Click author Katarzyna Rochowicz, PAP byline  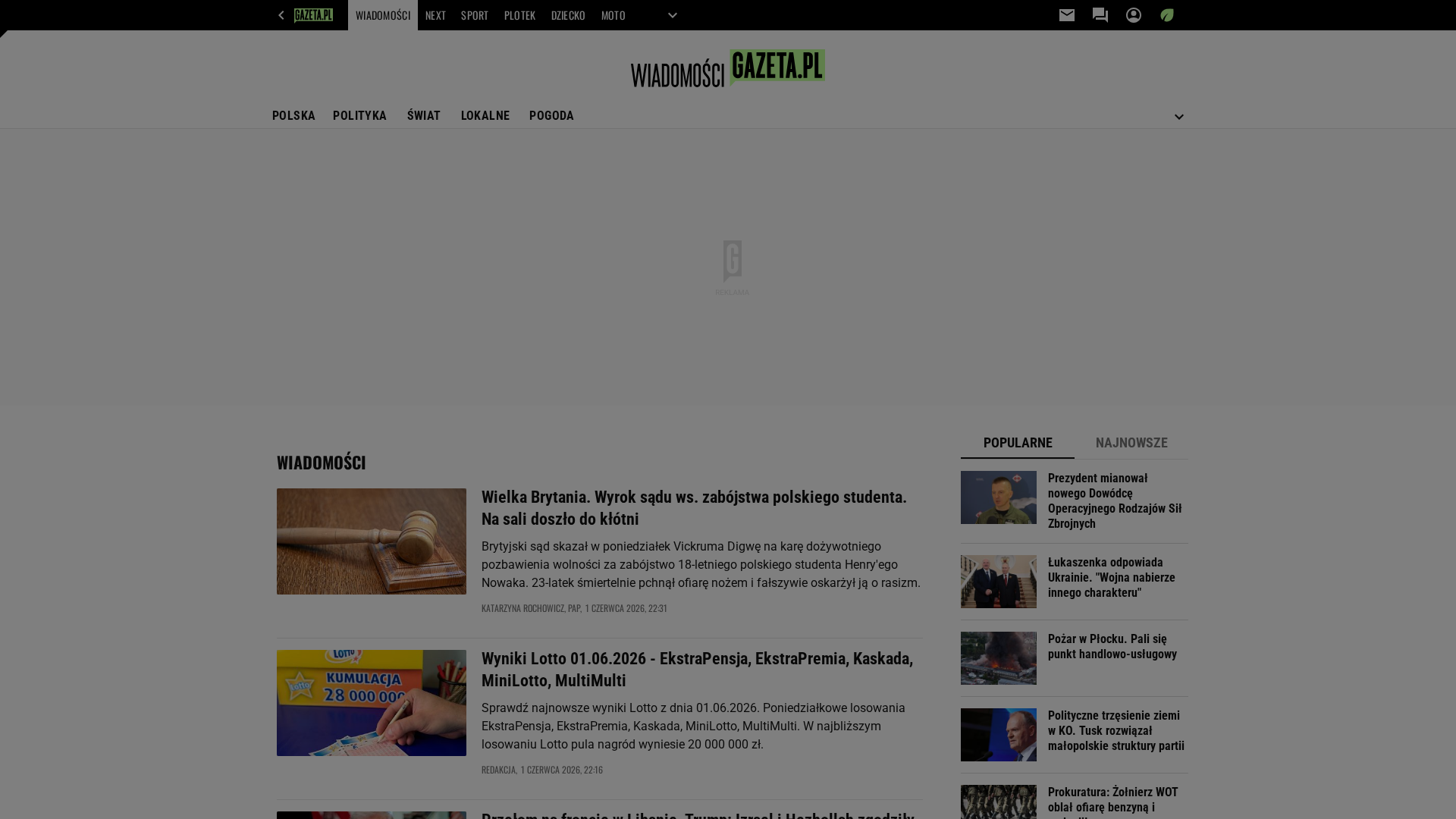(x=531, y=608)
